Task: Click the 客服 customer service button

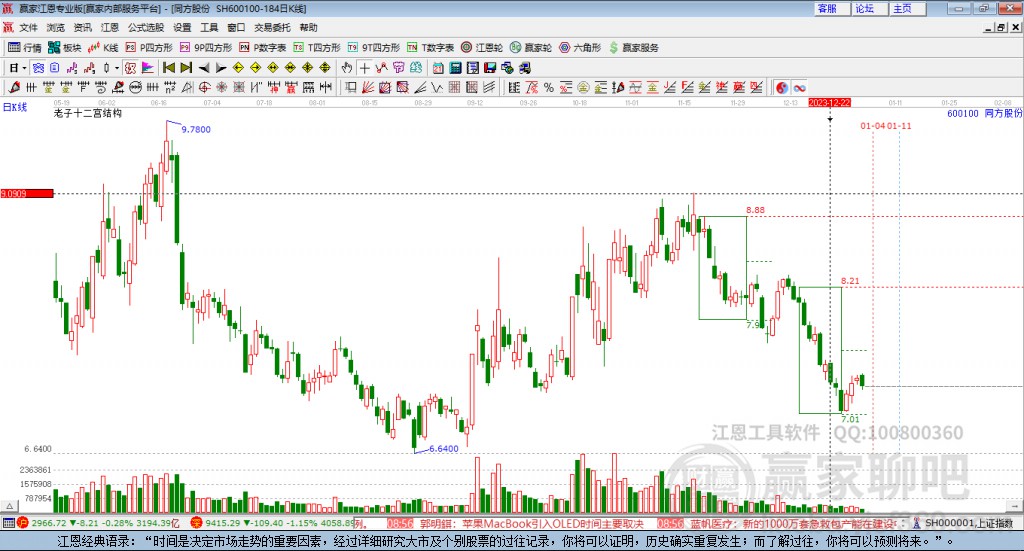Action: (x=831, y=8)
